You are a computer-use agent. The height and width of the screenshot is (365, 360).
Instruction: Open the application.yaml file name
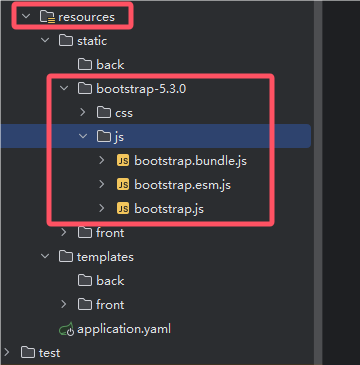[124, 329]
